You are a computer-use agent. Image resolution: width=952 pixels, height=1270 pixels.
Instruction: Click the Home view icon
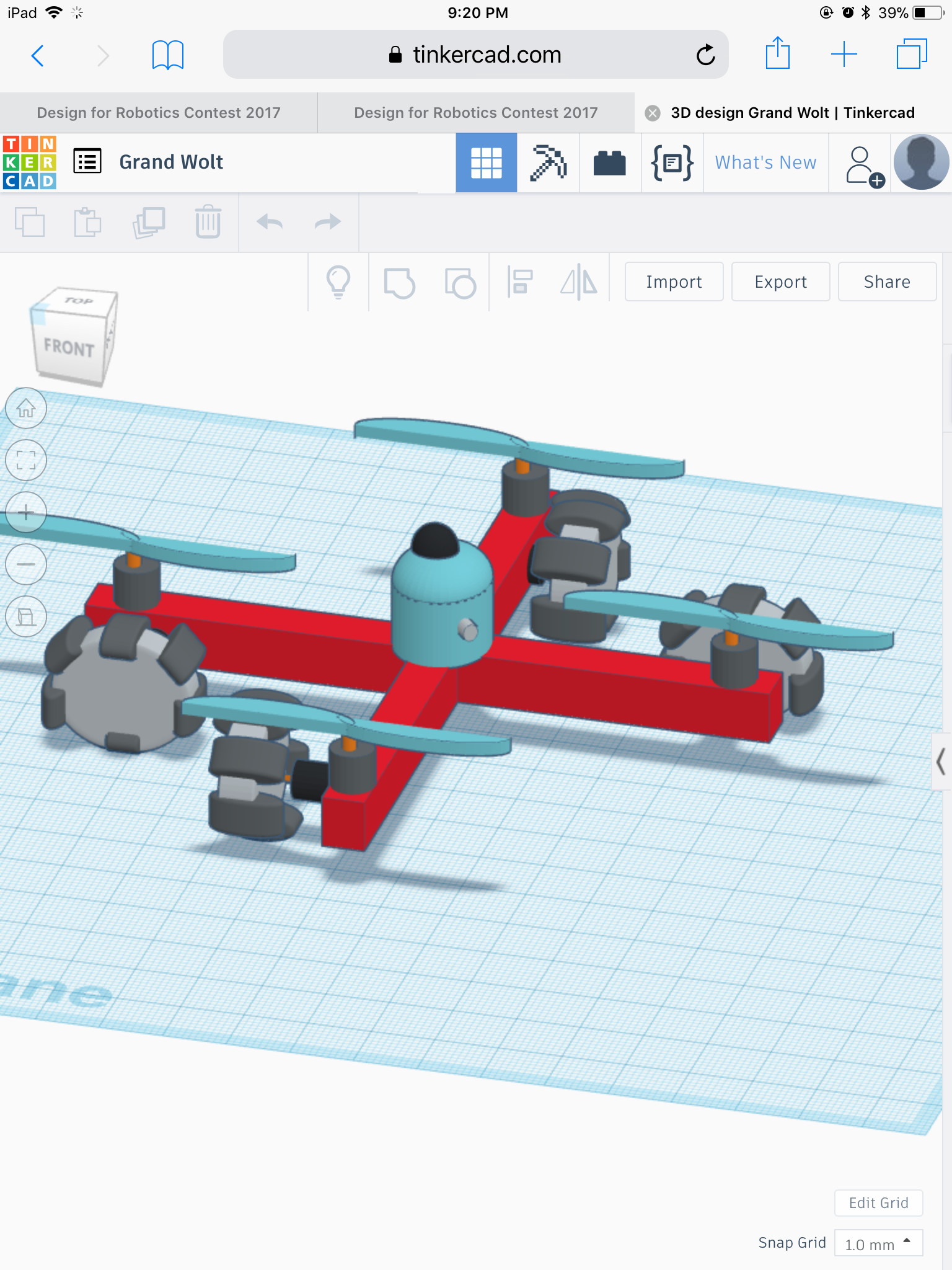[26, 409]
